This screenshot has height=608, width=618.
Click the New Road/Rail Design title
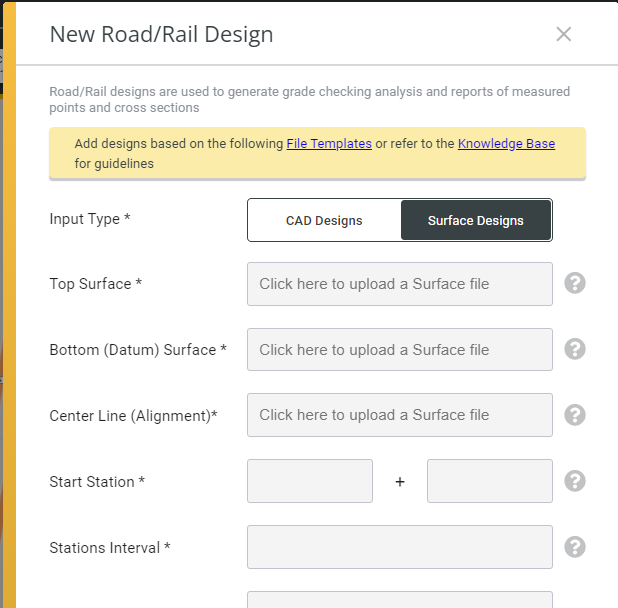coord(161,34)
